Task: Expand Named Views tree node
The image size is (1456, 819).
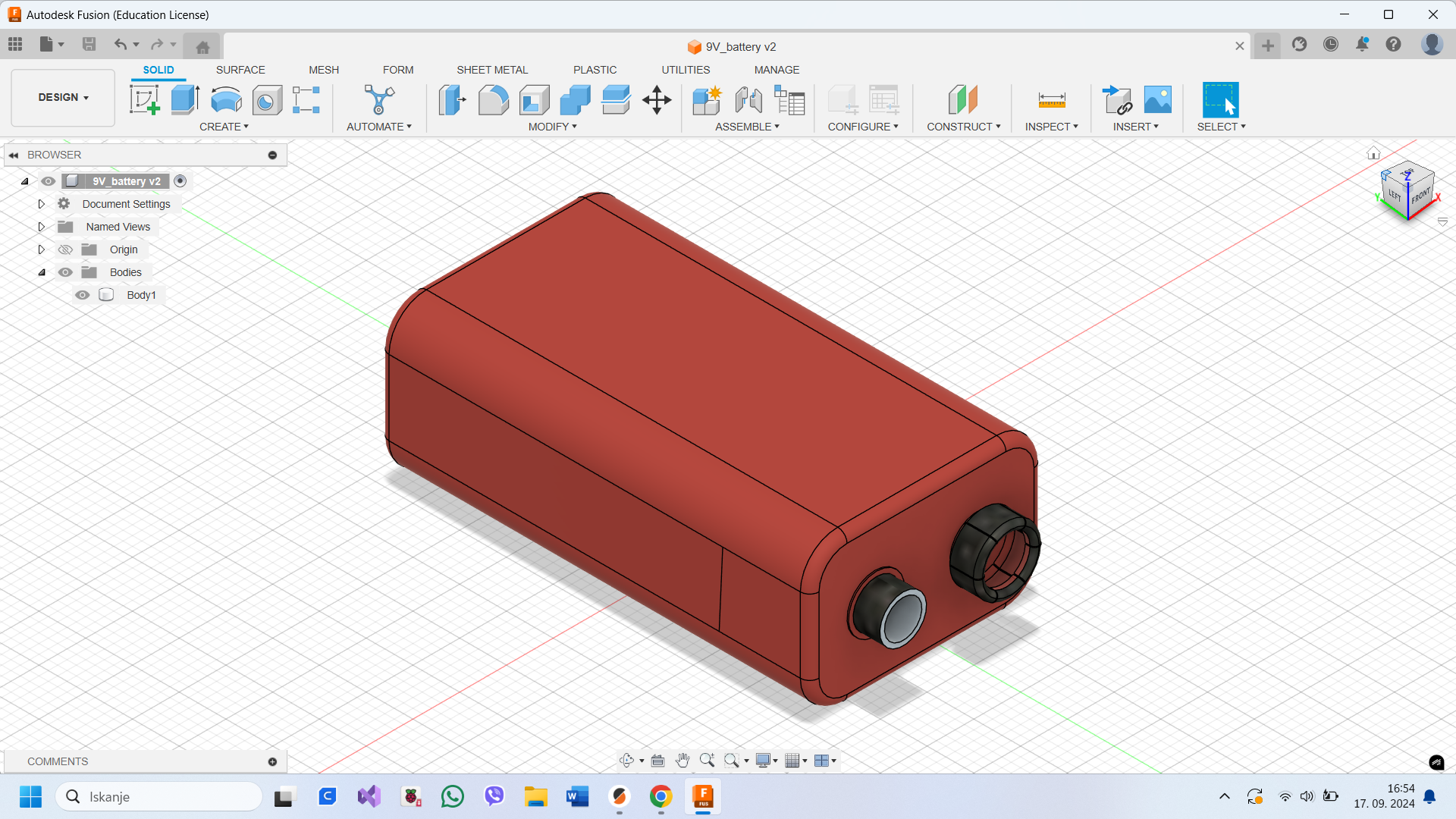Action: point(42,227)
